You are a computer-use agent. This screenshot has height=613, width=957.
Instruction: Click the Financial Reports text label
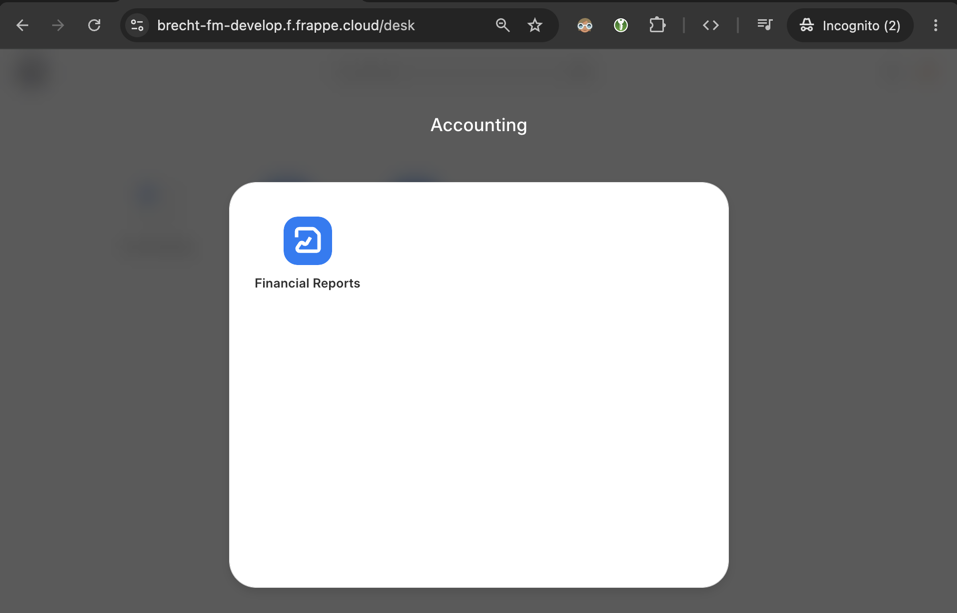click(x=307, y=283)
